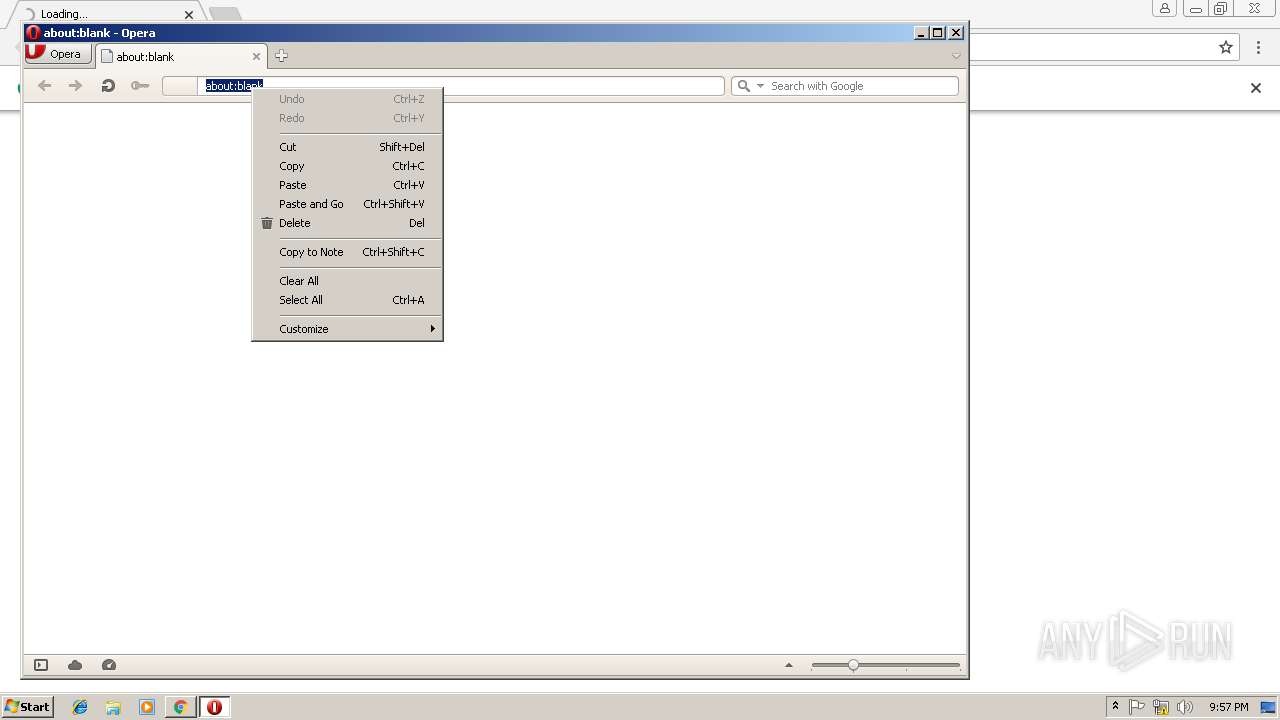Open the Opera main menu button

(58, 54)
